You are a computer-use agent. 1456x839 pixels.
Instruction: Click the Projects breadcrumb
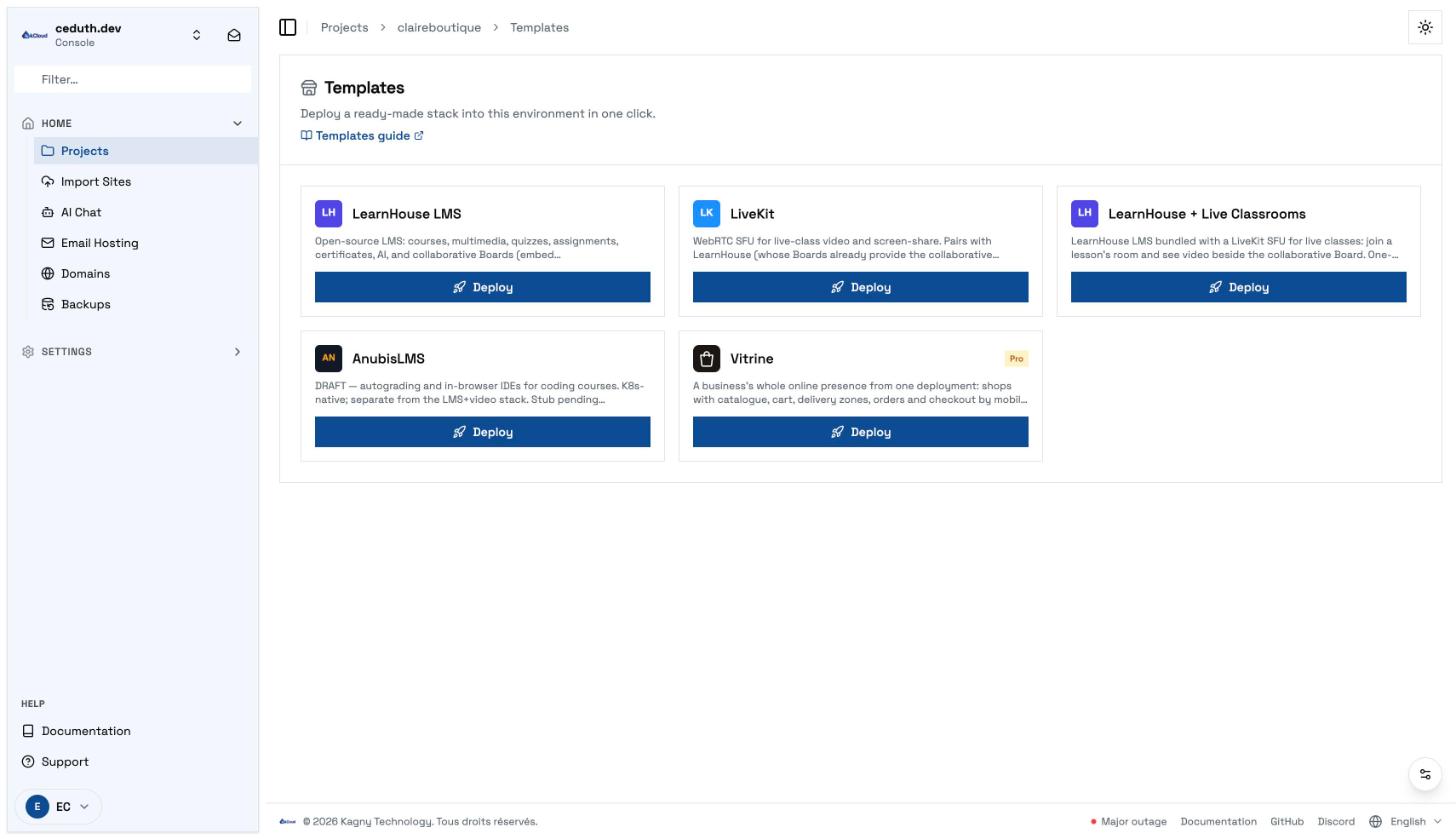344,27
